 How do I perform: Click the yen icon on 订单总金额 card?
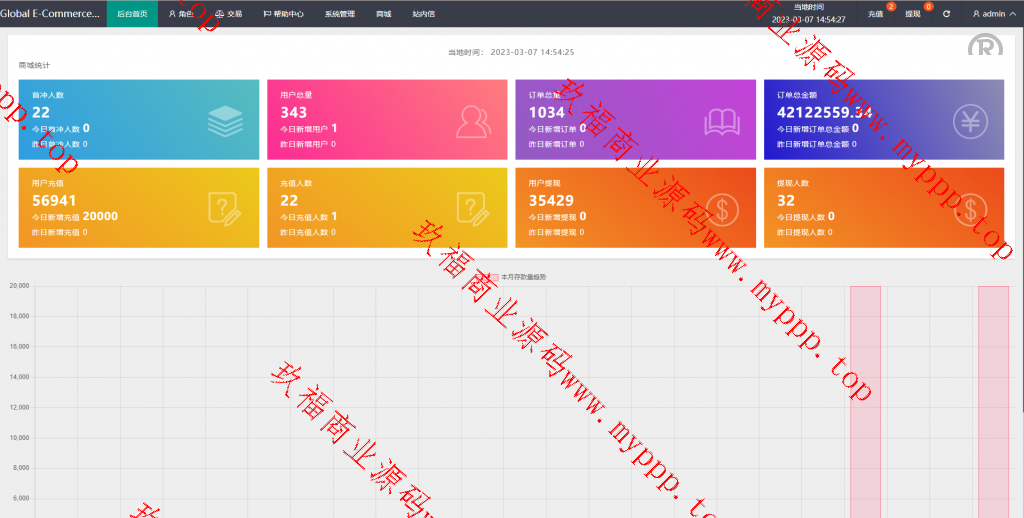(970, 121)
